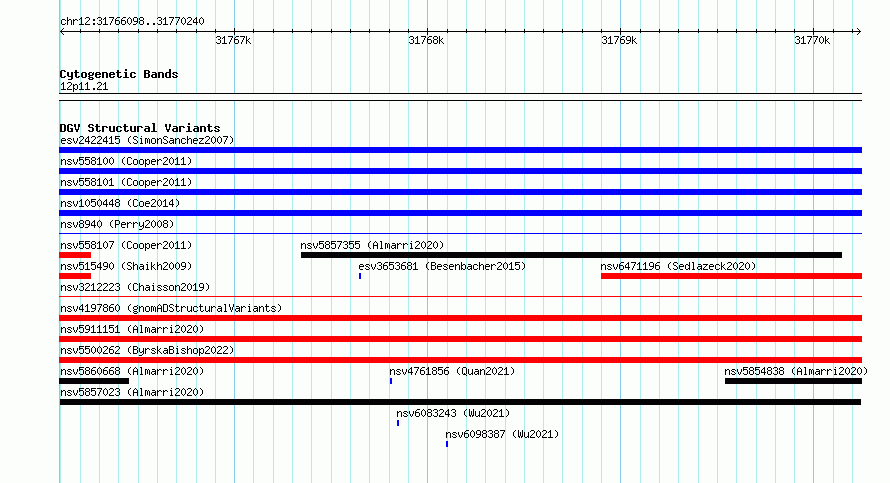Image resolution: width=890 pixels, height=483 pixels.
Task: Click the Cytogenetic Bands track title
Action: pyautogui.click(x=119, y=74)
